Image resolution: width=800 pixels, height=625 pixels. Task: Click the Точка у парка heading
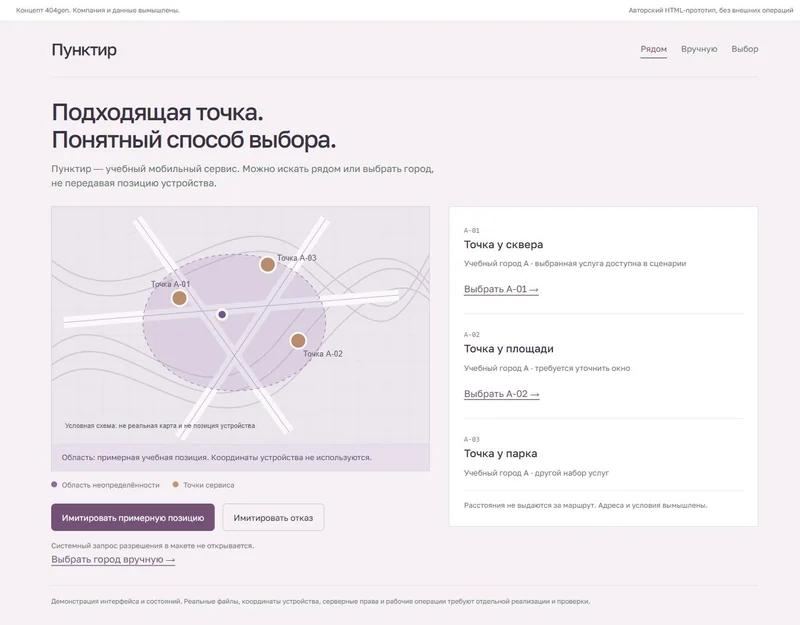(x=501, y=454)
